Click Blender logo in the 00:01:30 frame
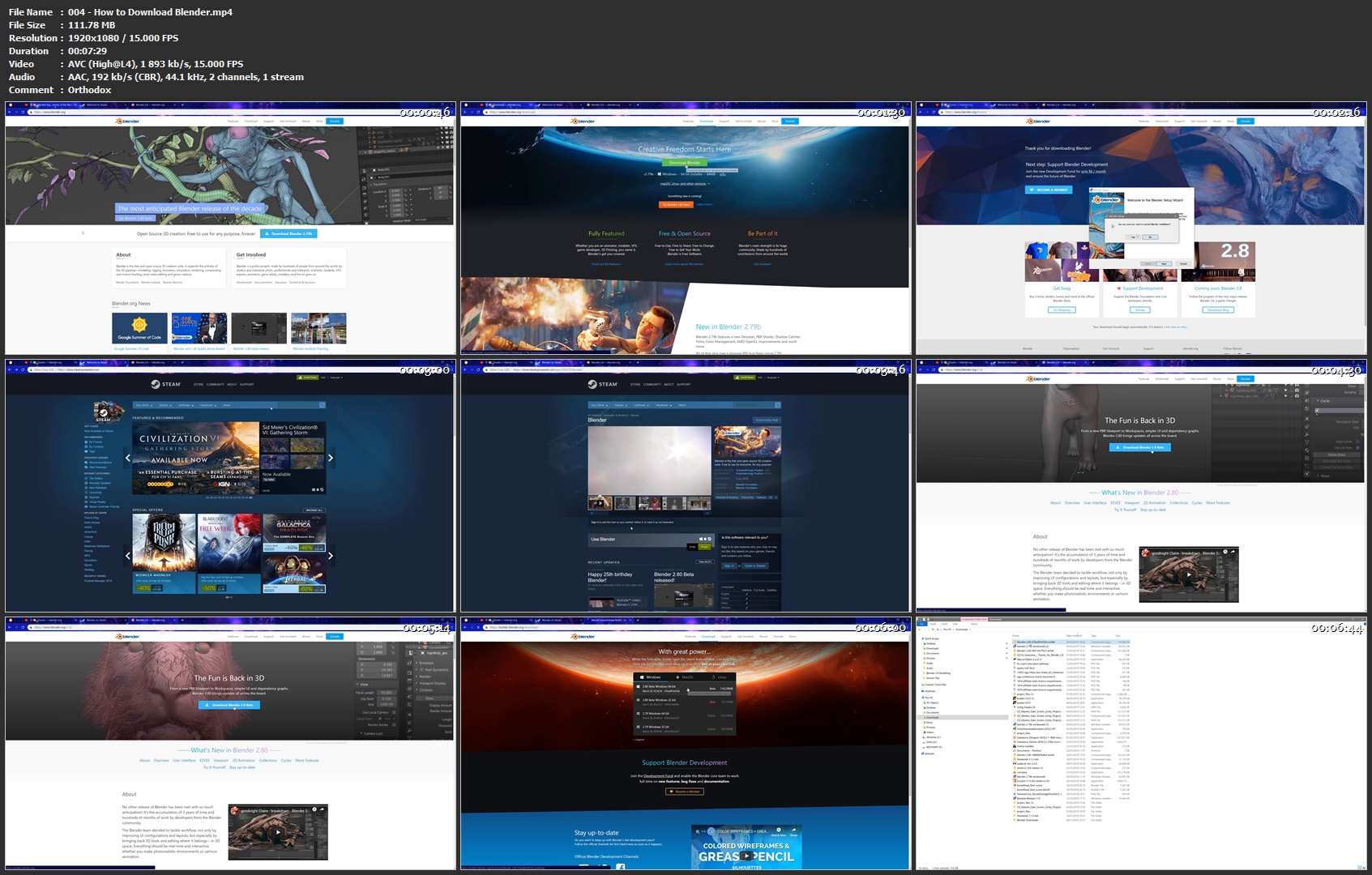1372x875 pixels. 583,121
